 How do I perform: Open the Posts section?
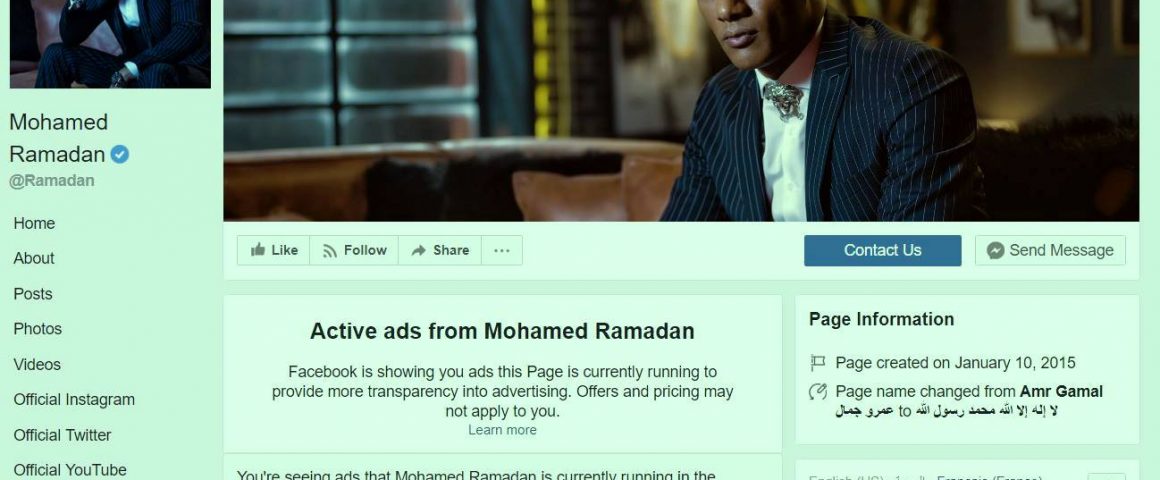click(x=33, y=294)
